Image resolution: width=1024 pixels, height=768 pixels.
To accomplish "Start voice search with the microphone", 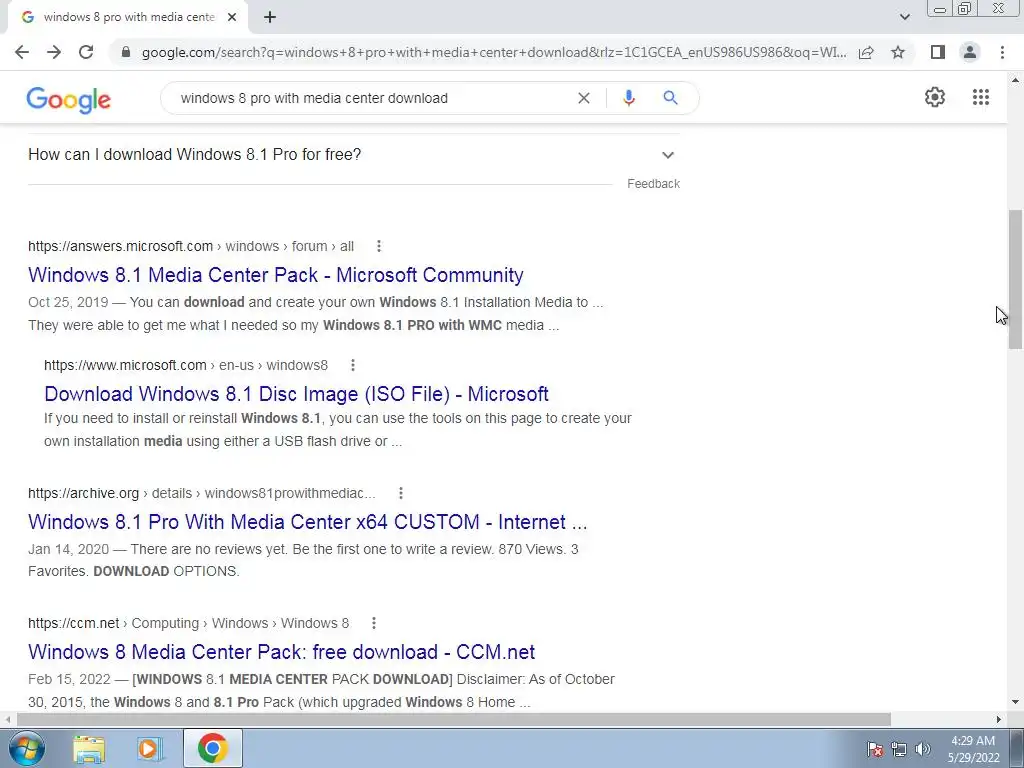I will tap(628, 98).
